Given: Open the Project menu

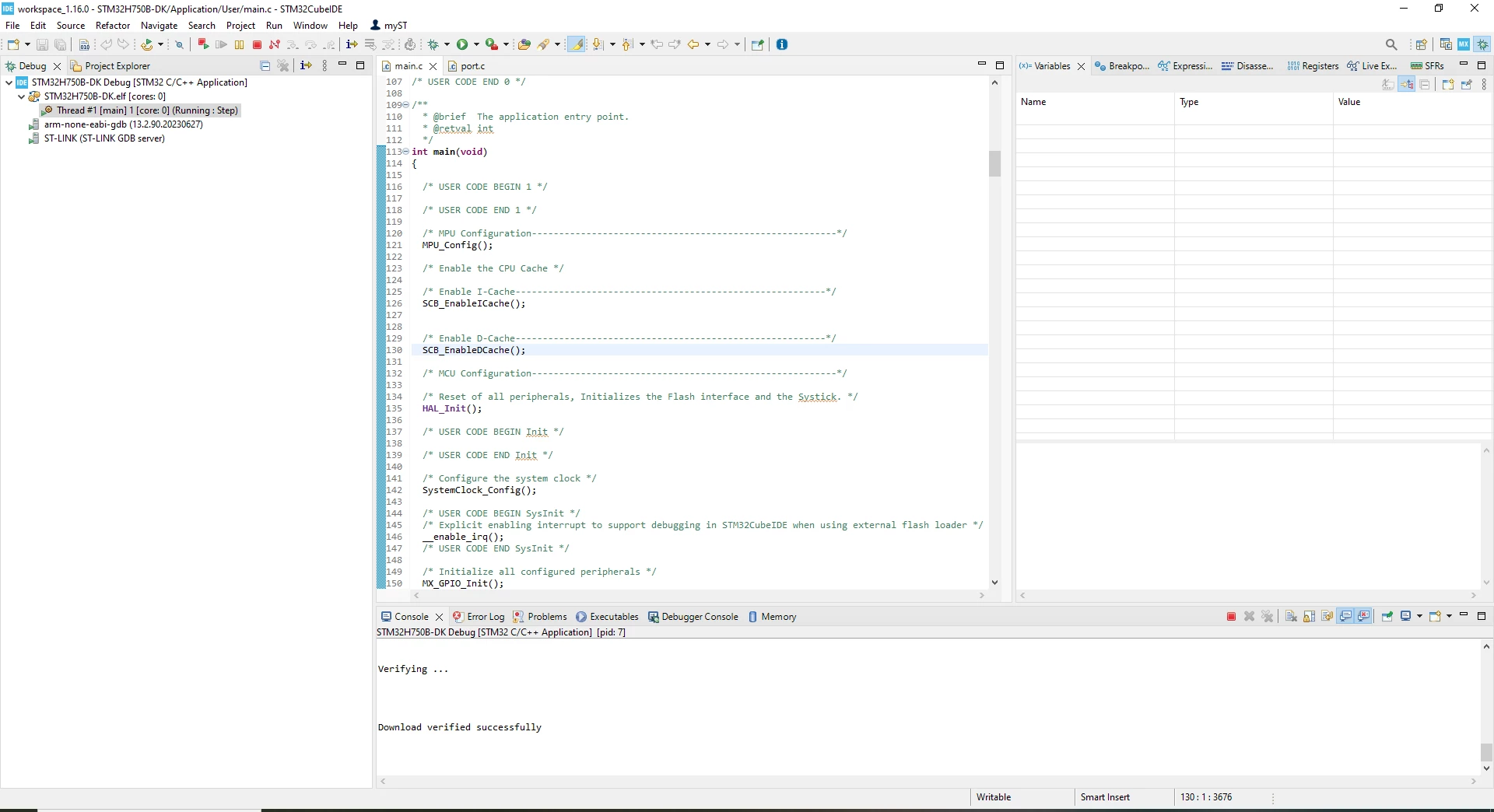Looking at the screenshot, I should point(240,26).
